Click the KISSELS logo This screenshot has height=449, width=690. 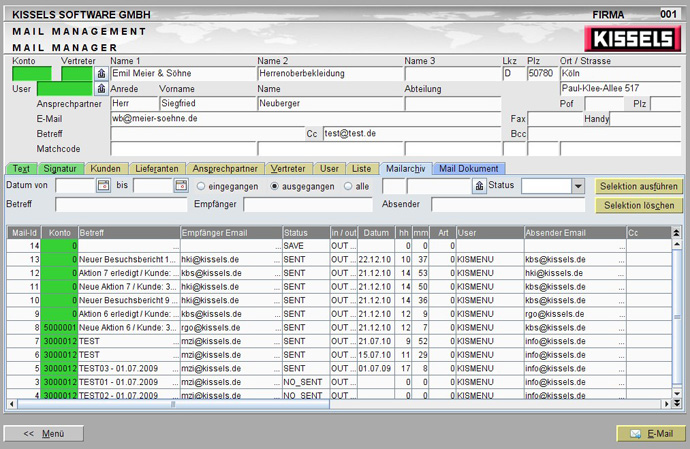[632, 39]
